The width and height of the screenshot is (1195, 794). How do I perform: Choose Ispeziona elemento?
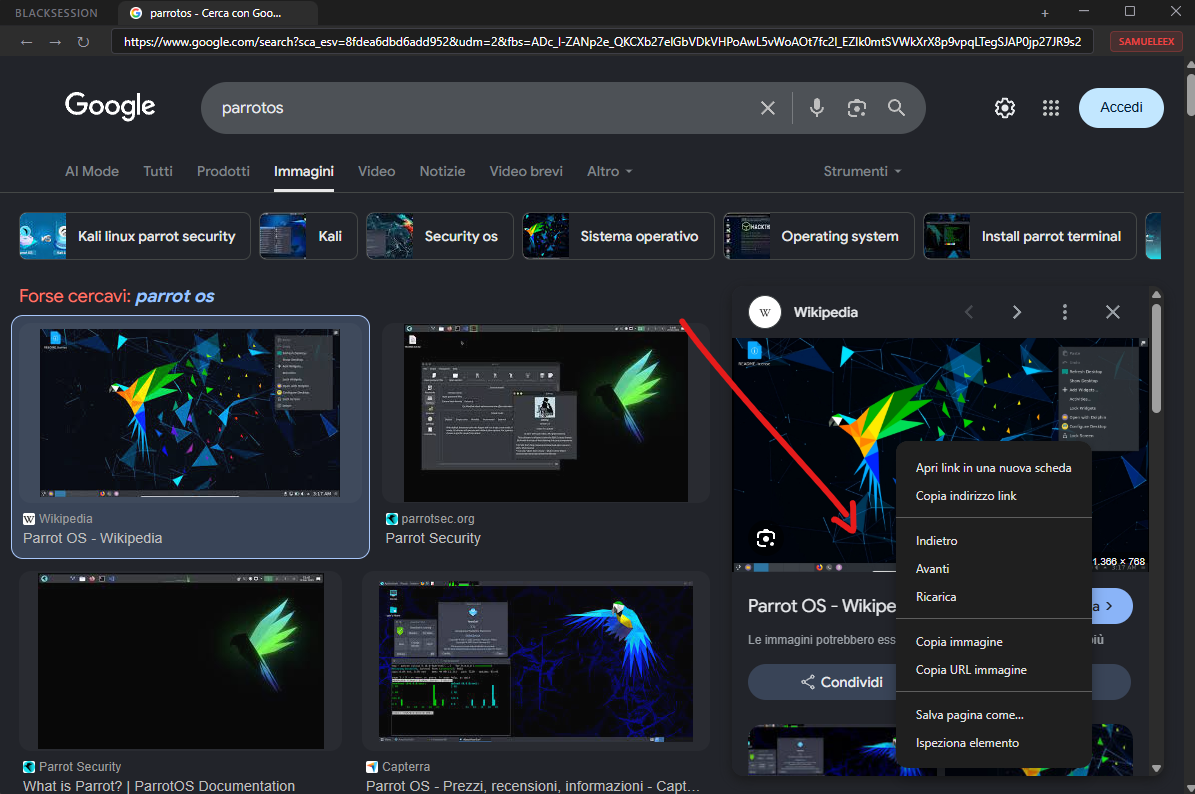pyautogui.click(x=994, y=743)
